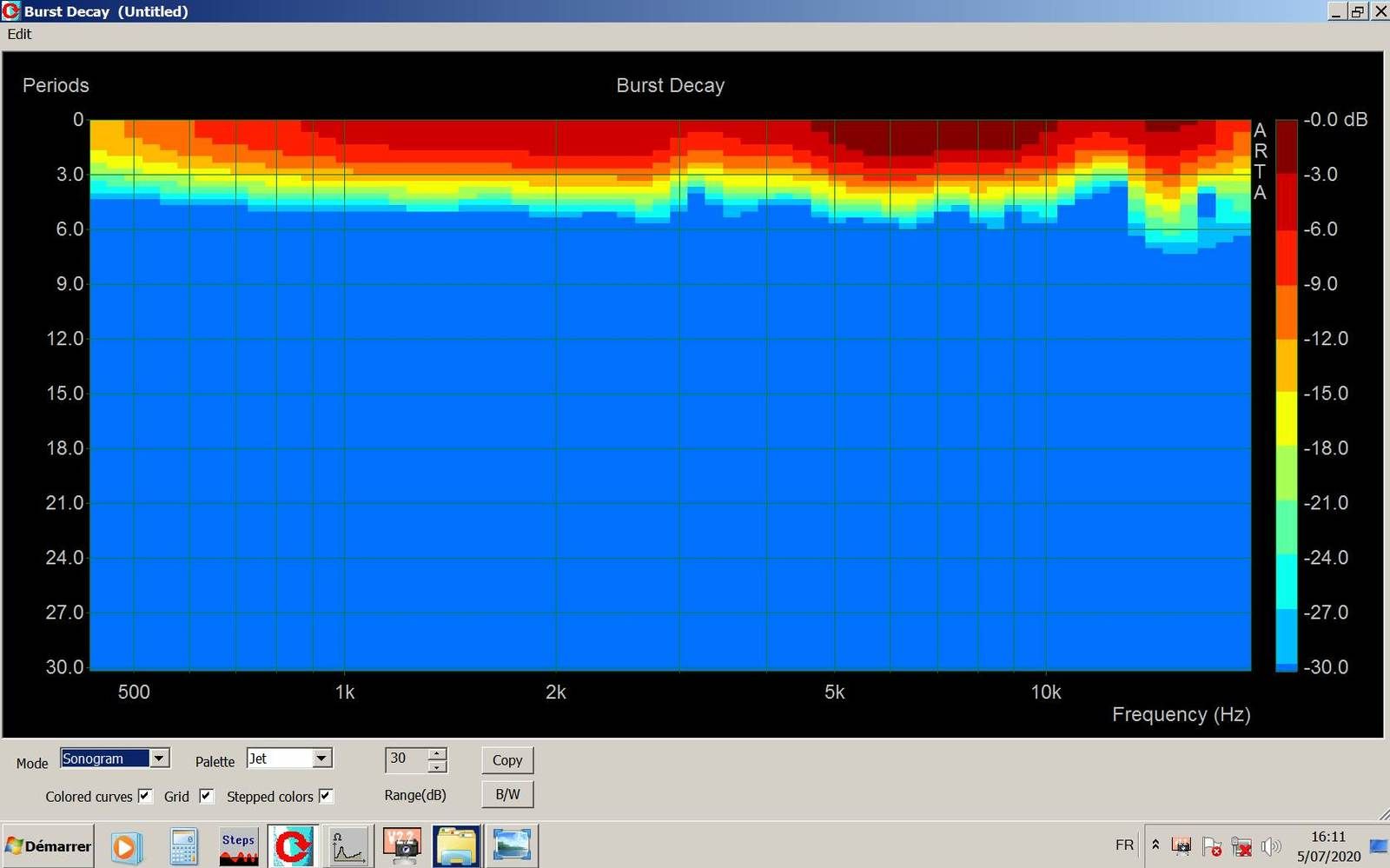Toggle the Grid checkbox off

pyautogui.click(x=206, y=796)
